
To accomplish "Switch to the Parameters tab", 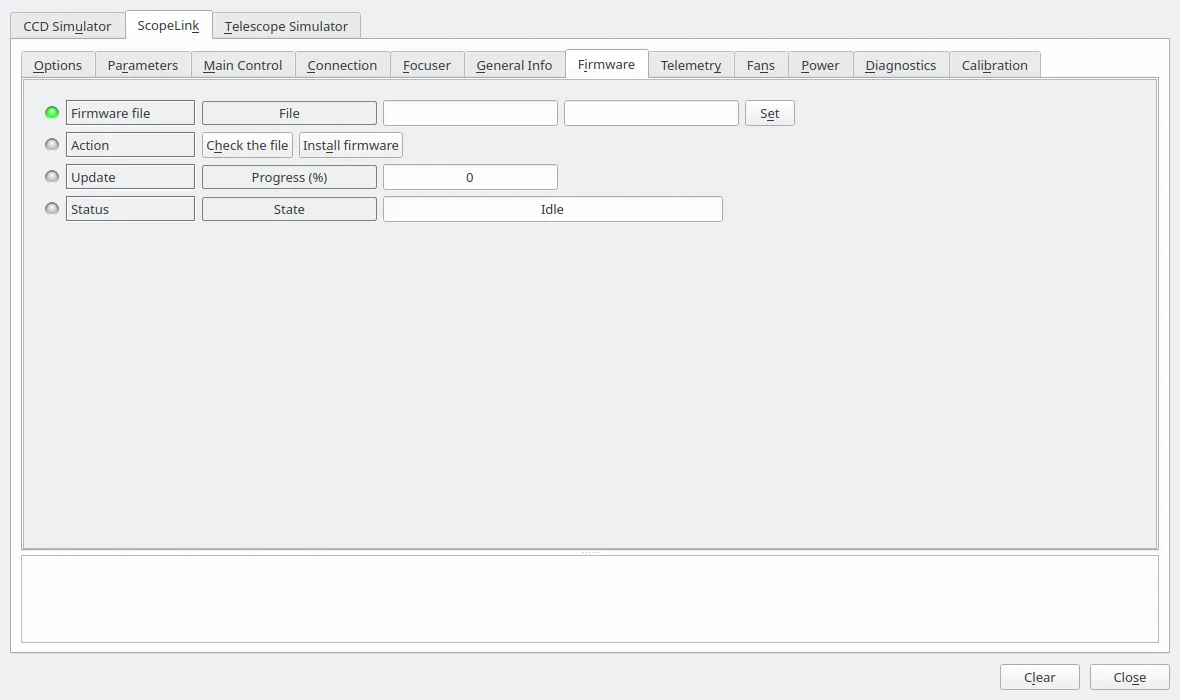I will 143,65.
